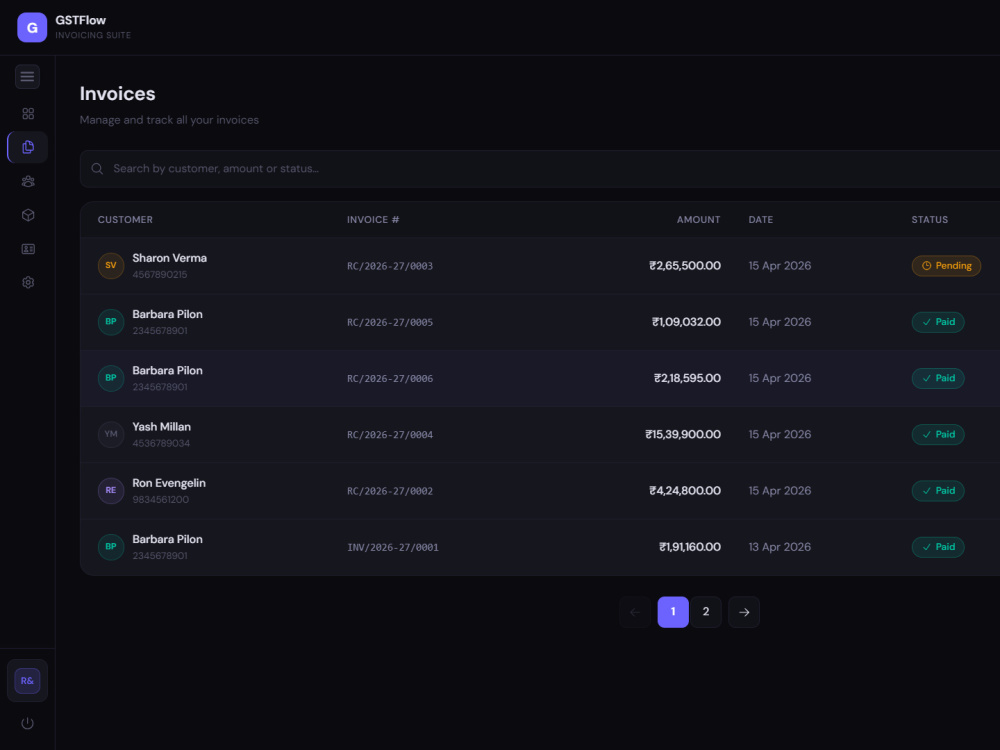1000x750 pixels.
Task: Go to page 2 of invoices
Action: pos(706,612)
